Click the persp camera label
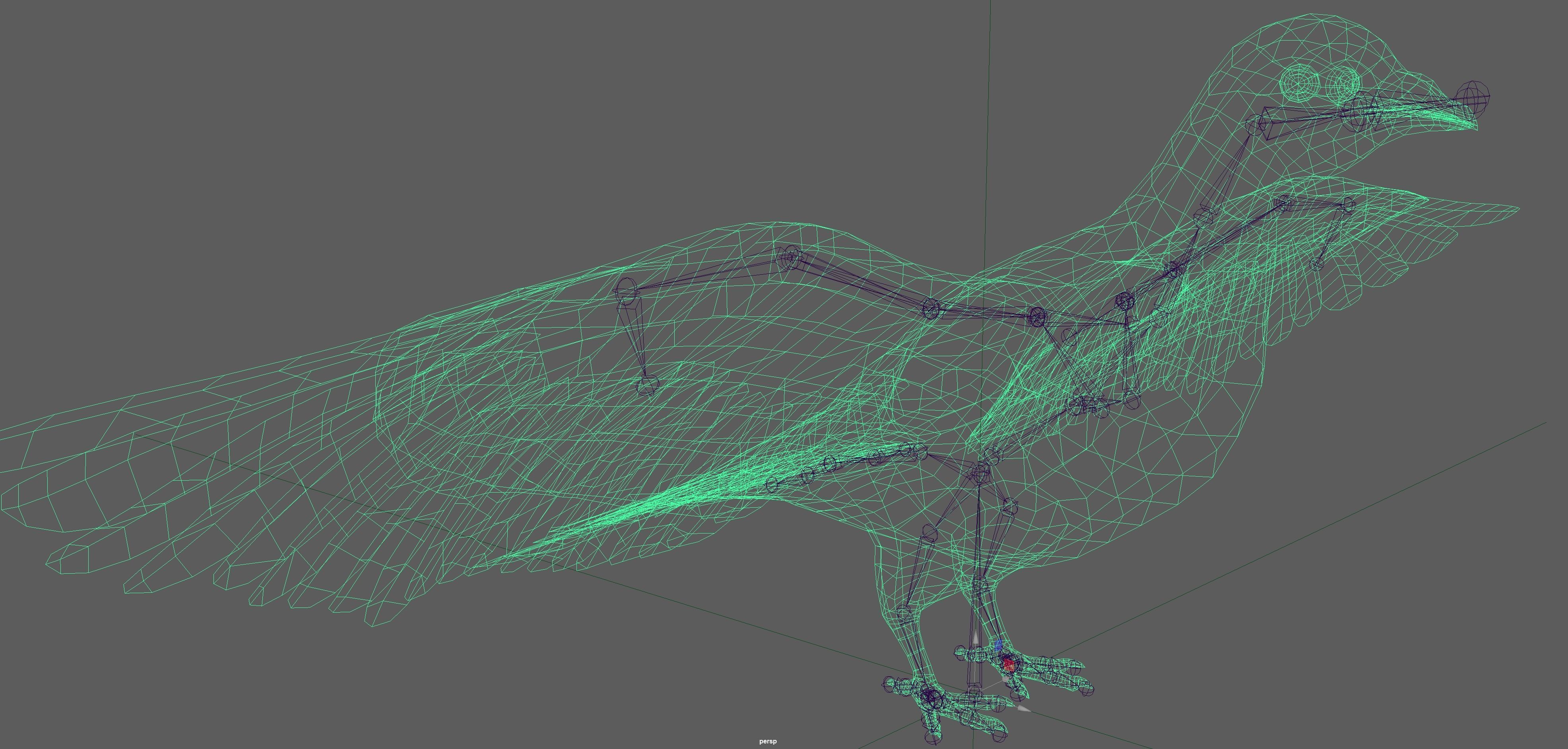Image resolution: width=1568 pixels, height=749 pixels. pos(768,741)
